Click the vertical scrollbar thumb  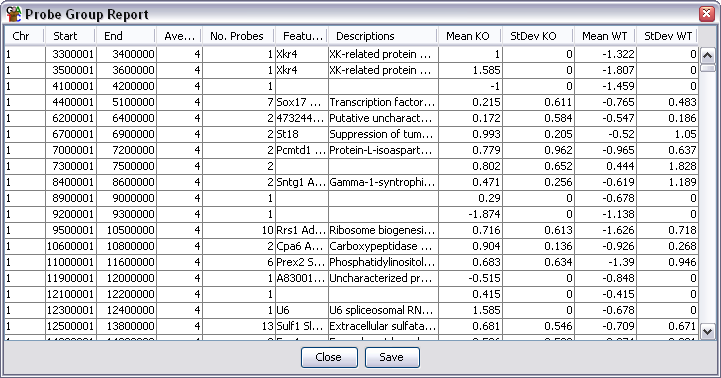(708, 68)
